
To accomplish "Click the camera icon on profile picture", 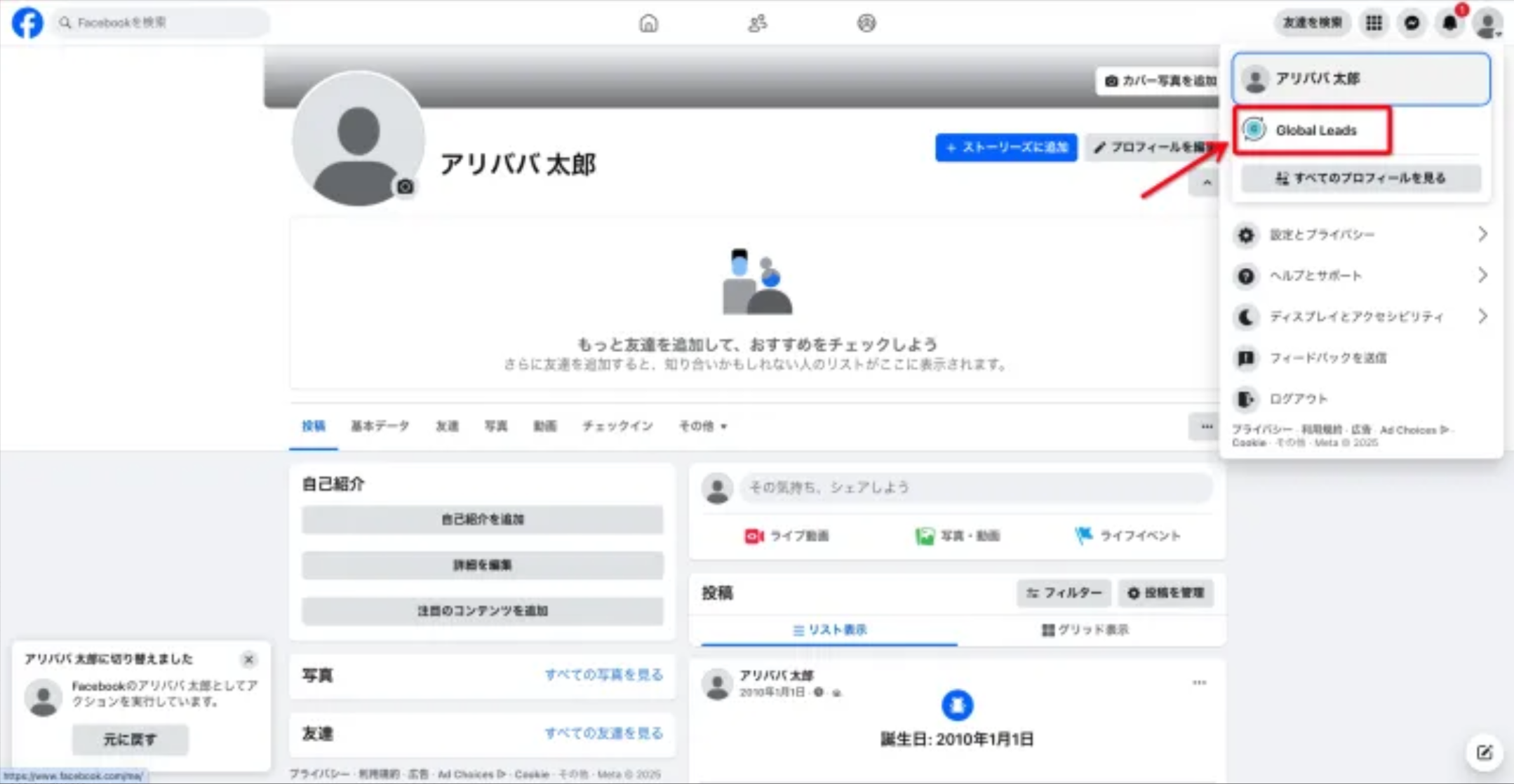I will [x=405, y=187].
